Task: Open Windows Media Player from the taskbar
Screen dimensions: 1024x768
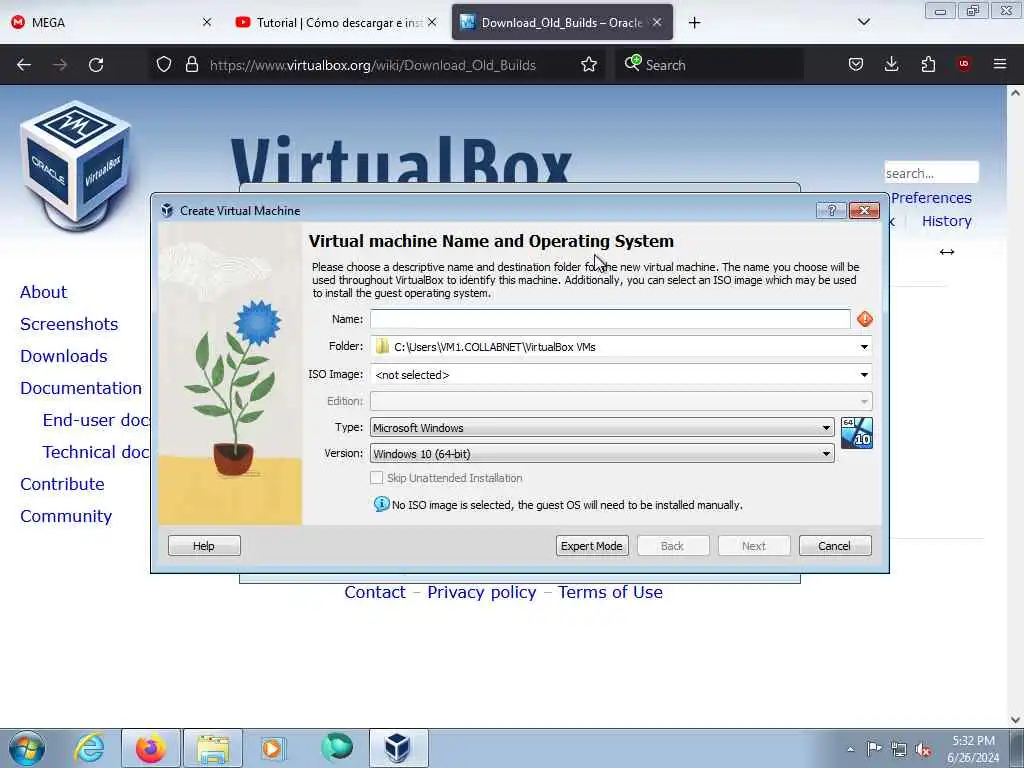Action: click(x=272, y=748)
